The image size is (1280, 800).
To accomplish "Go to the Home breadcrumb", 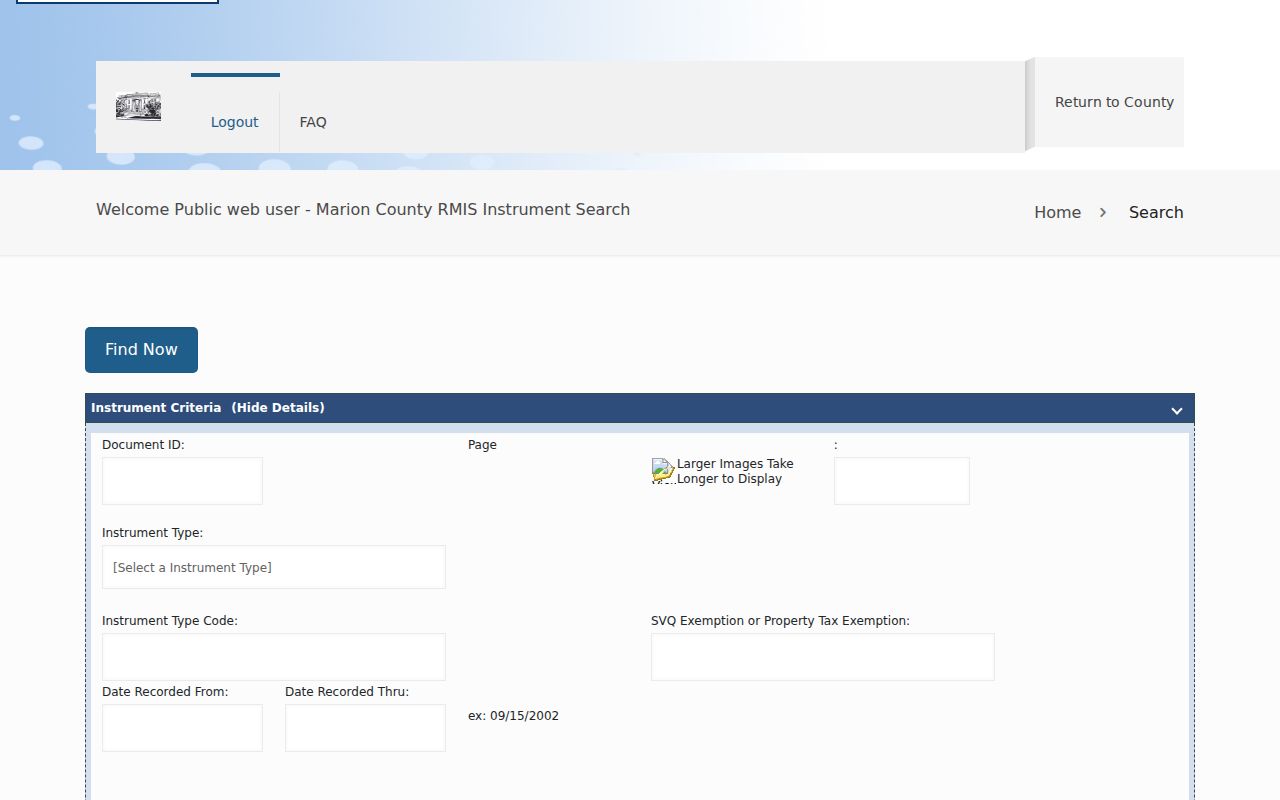I will pos(1057,212).
